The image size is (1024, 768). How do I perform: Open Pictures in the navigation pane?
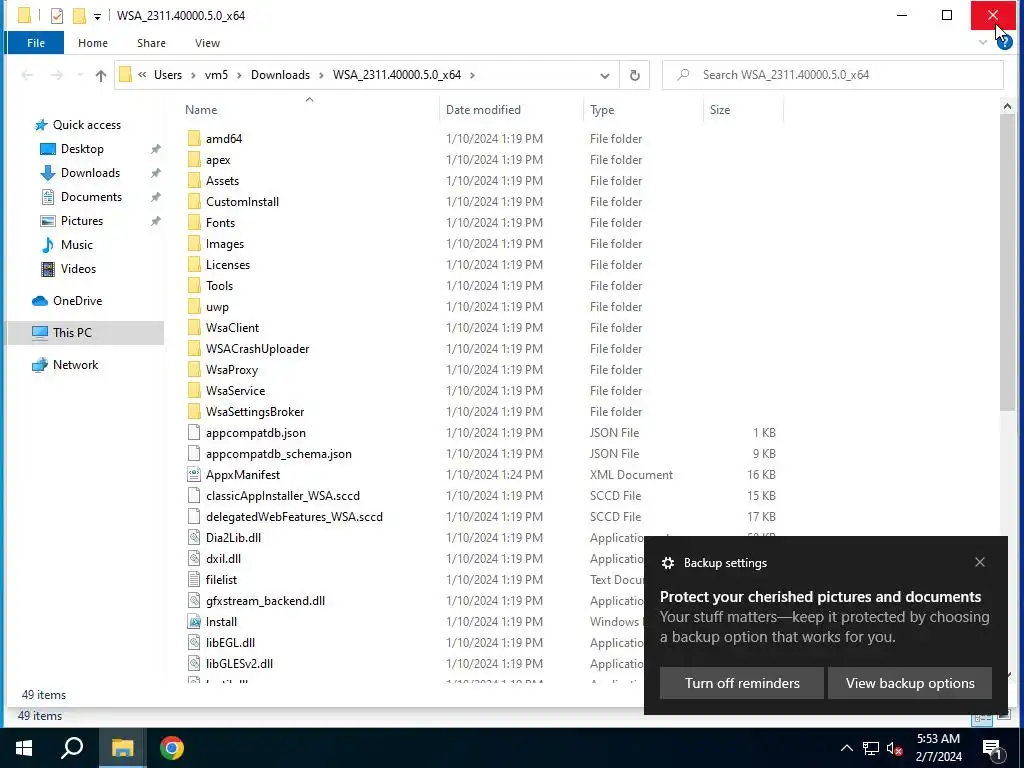(82, 221)
